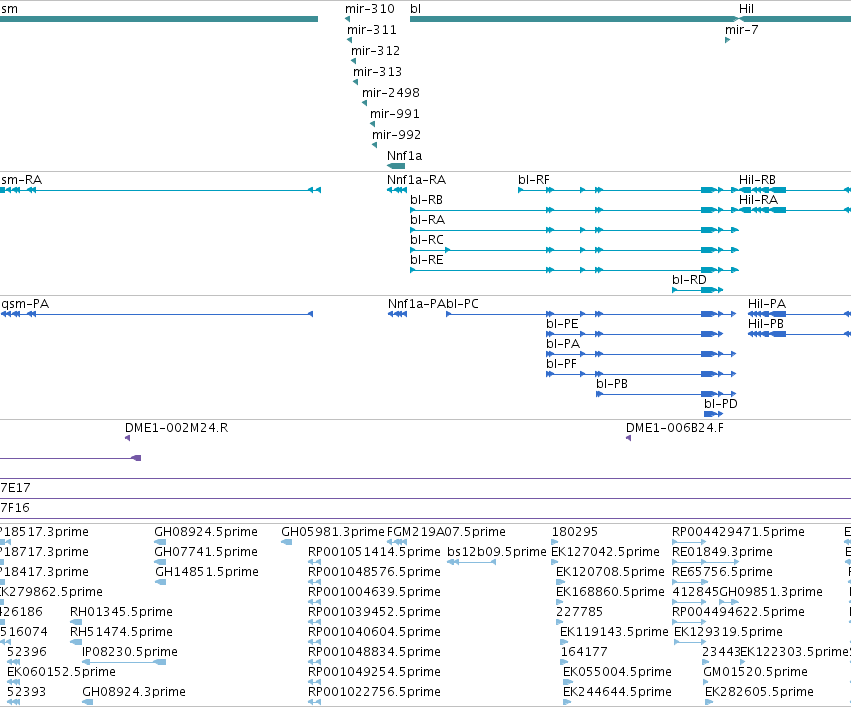Open the EK055004.5prime EST label
851x707 pixels.
617,672
